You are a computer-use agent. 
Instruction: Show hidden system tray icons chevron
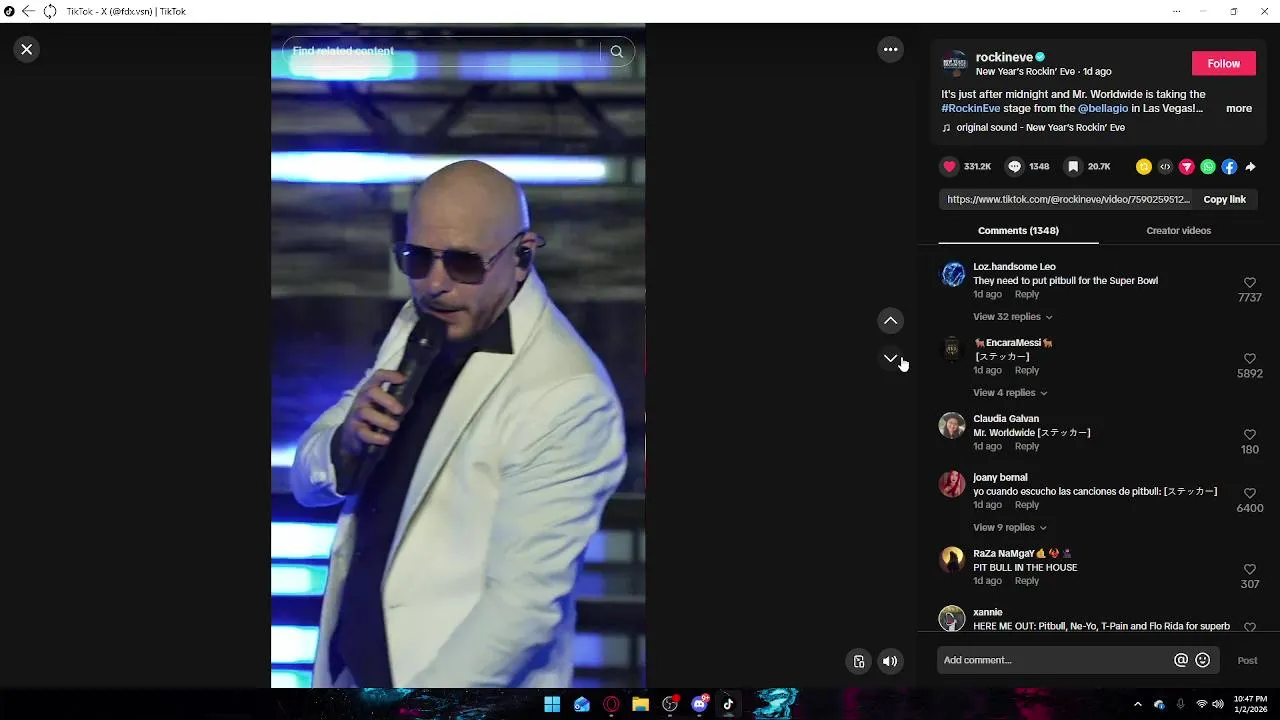1137,704
